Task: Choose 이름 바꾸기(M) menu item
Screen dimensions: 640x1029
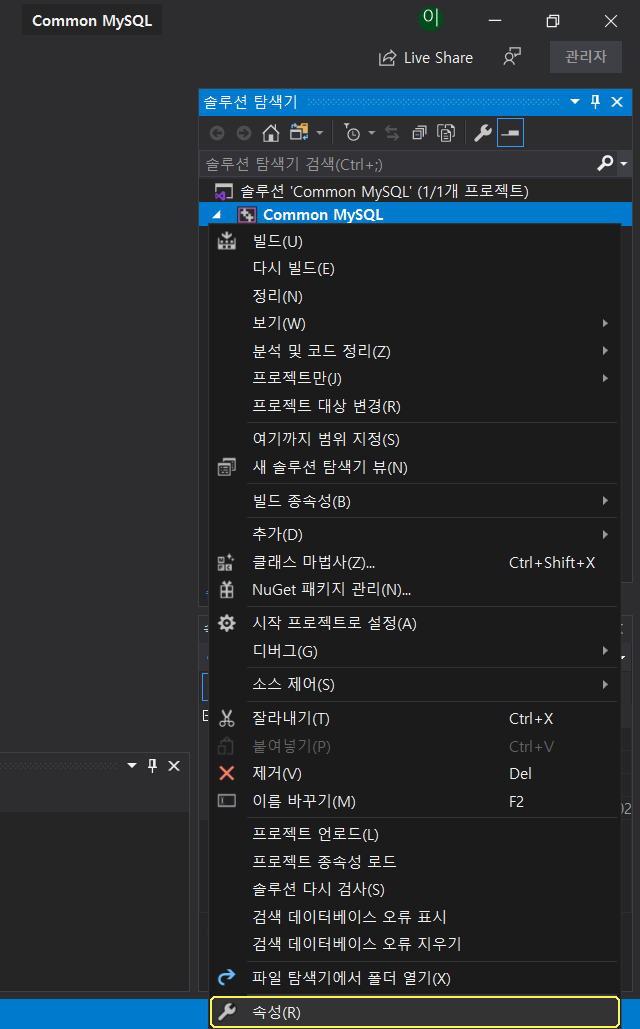Action: click(414, 801)
